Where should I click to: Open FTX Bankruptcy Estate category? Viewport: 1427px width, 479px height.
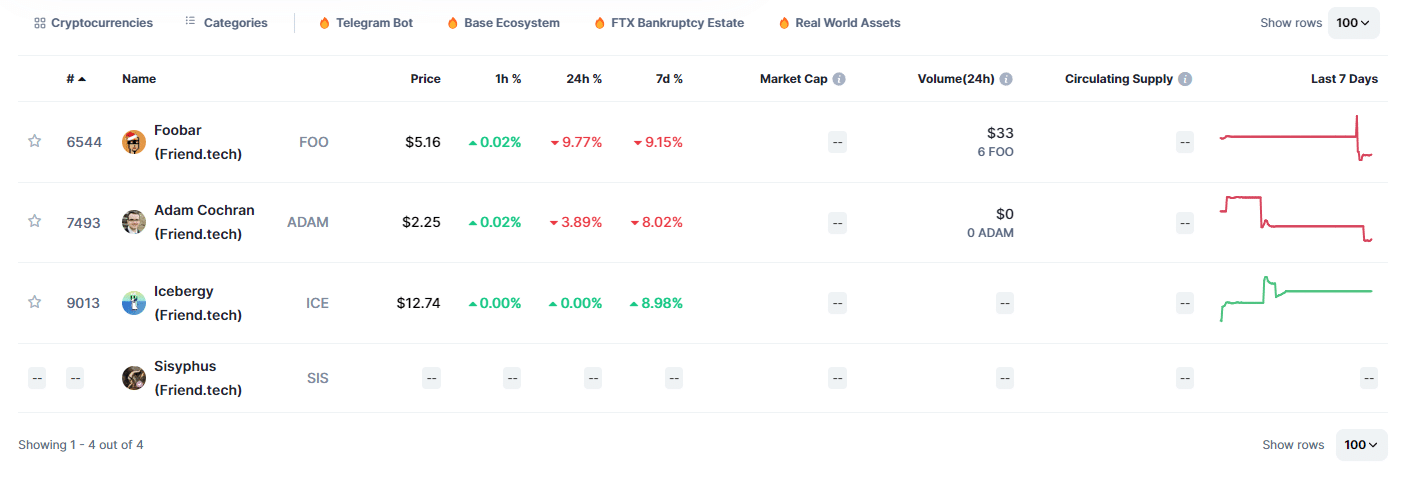coord(669,23)
